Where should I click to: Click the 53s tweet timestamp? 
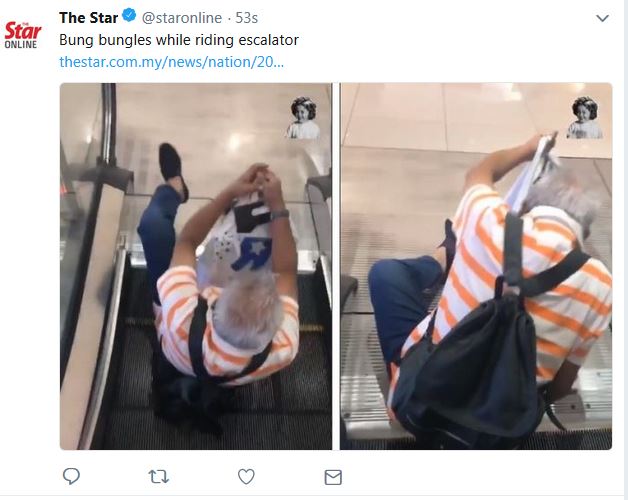click(x=247, y=18)
